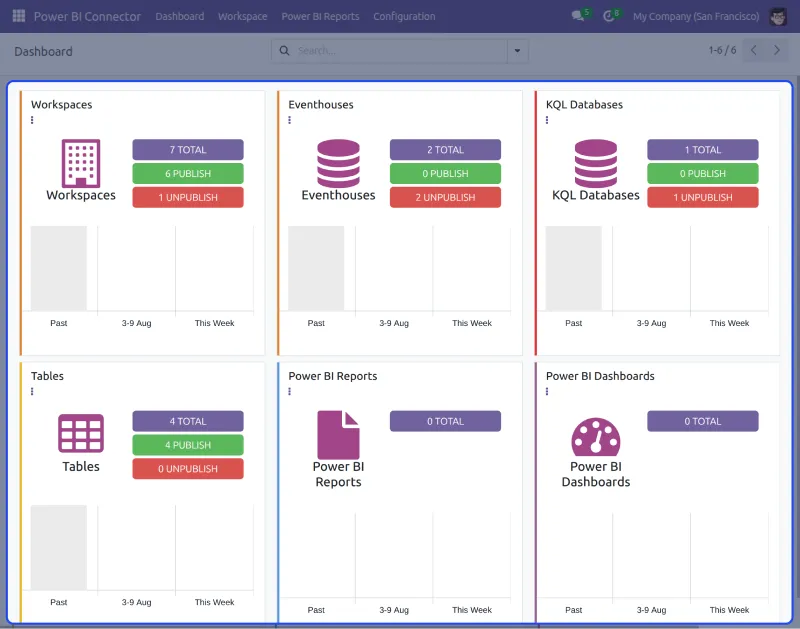Image resolution: width=800 pixels, height=629 pixels.
Task: Click the 6 PUBLISH badge under Workspaces
Action: click(x=187, y=173)
